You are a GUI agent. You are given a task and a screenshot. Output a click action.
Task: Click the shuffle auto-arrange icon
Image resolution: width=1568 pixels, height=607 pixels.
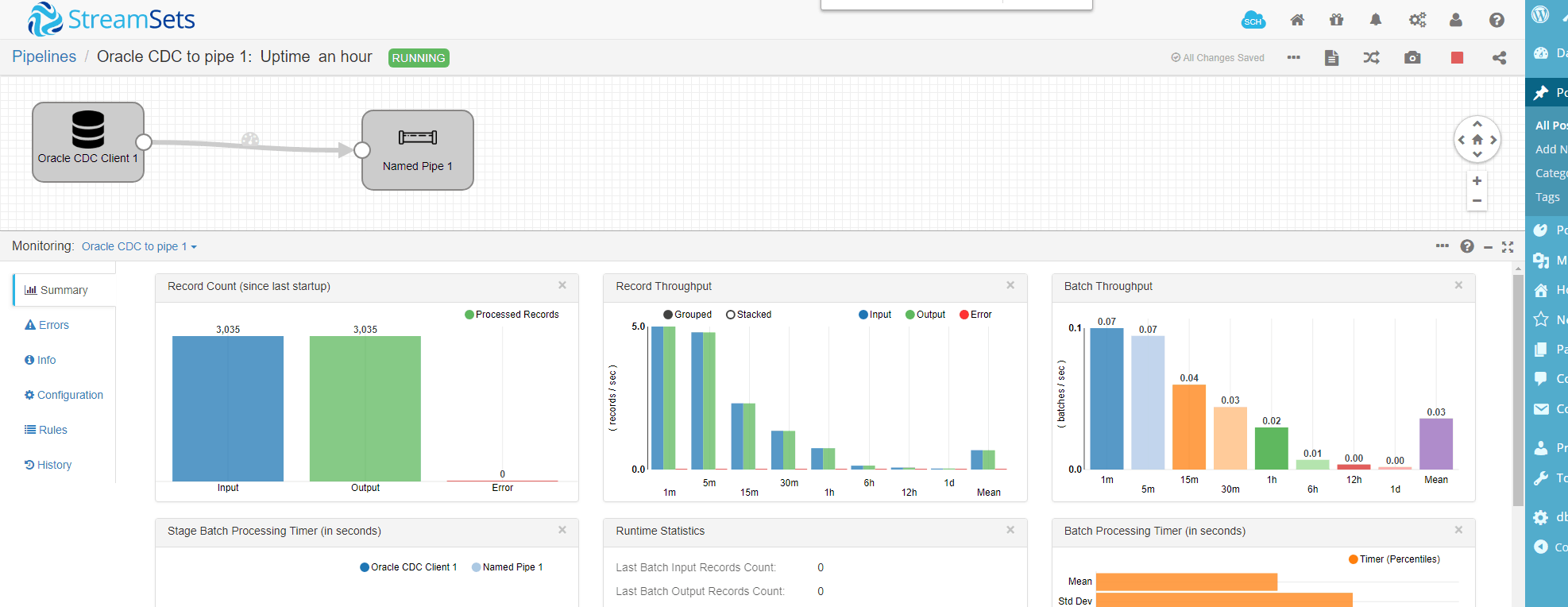coord(1371,58)
